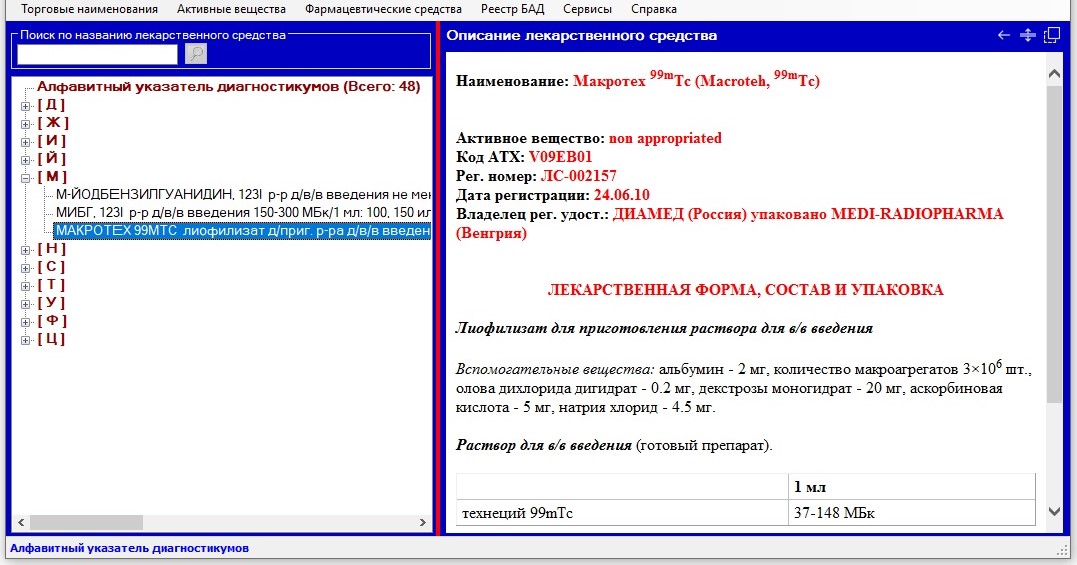
Task: Select the [ Ц ] letter label
Action: 52,338
